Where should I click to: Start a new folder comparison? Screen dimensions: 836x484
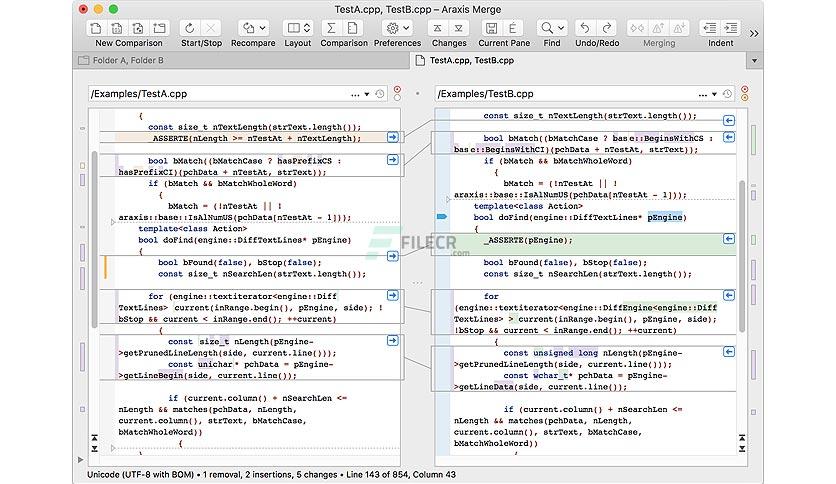pyautogui.click(x=159, y=28)
